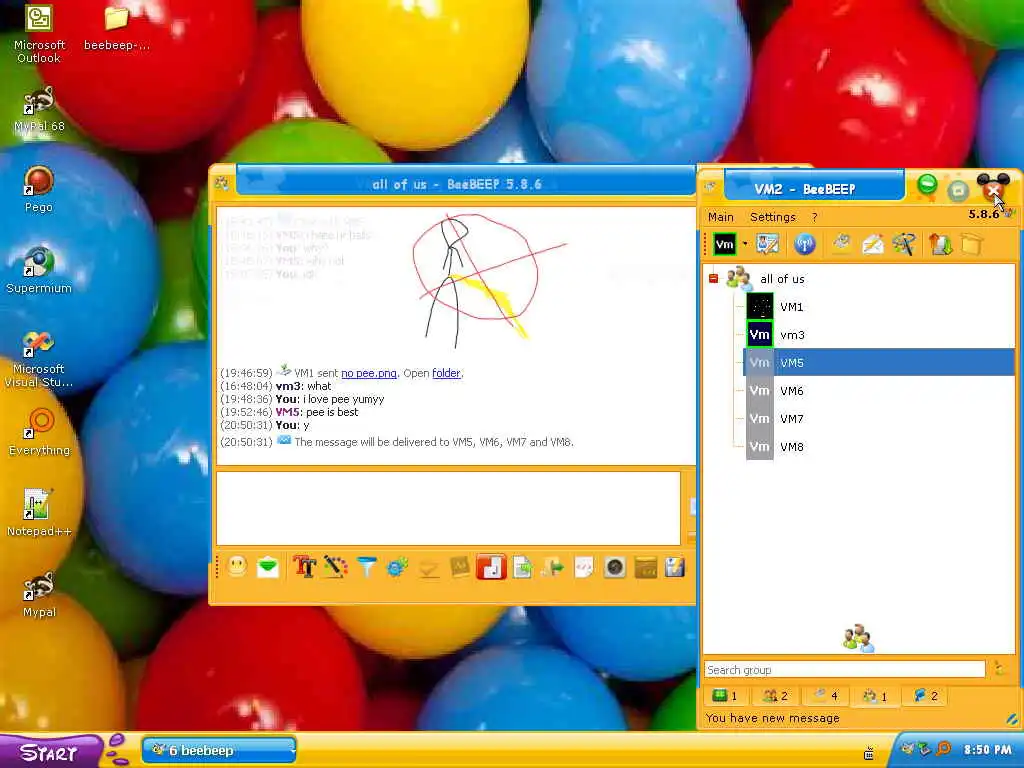The image size is (1024, 768).
Task: Switch to the groups tab labeled 1
Action: pos(875,696)
